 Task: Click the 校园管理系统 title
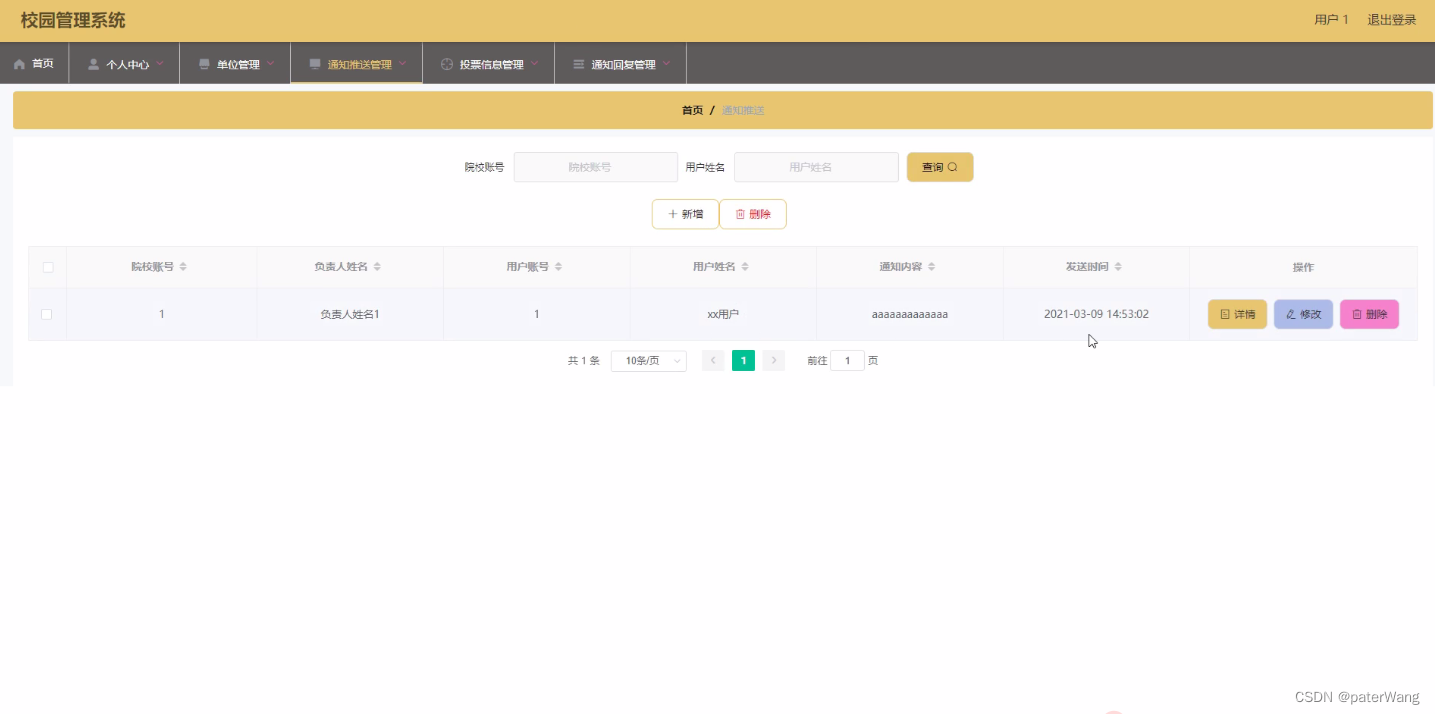click(73, 20)
